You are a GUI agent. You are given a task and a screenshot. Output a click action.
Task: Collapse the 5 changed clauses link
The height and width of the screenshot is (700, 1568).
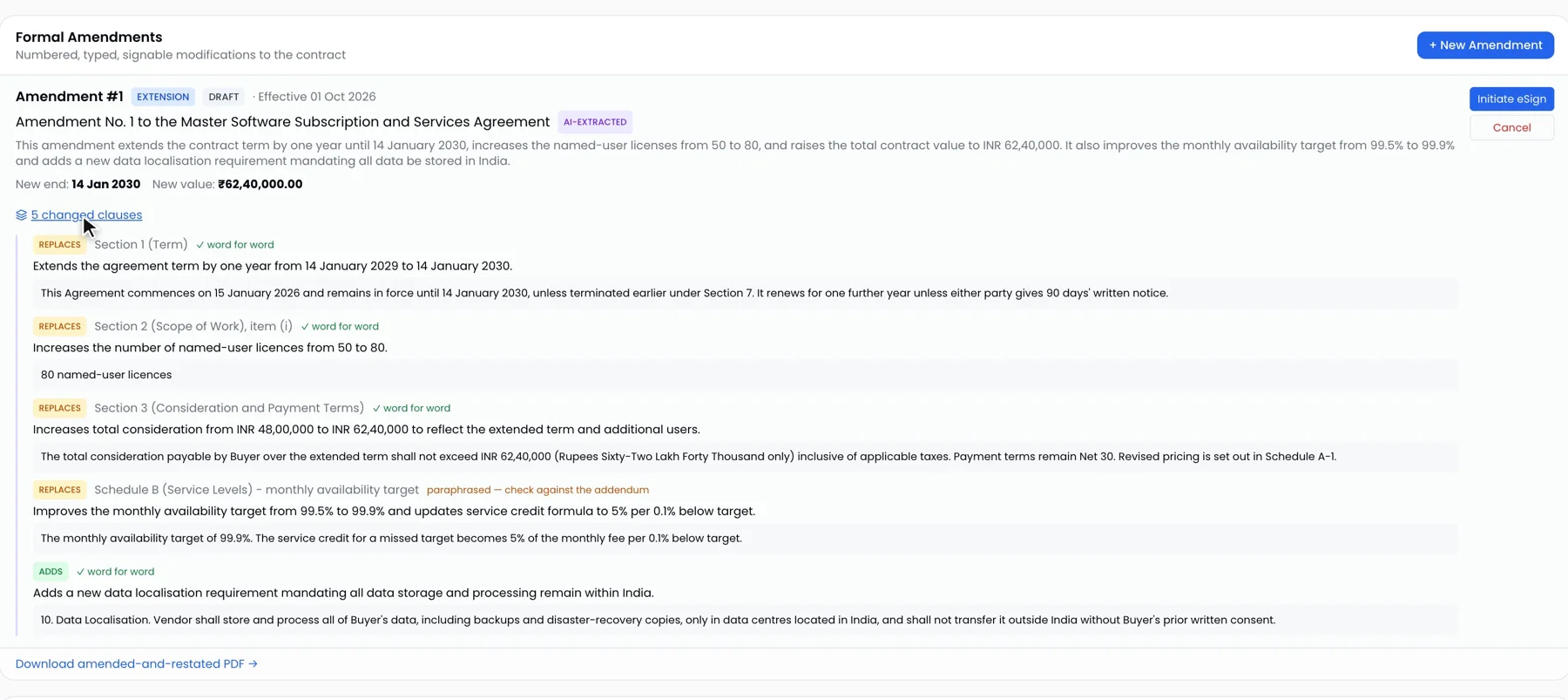[x=86, y=214]
